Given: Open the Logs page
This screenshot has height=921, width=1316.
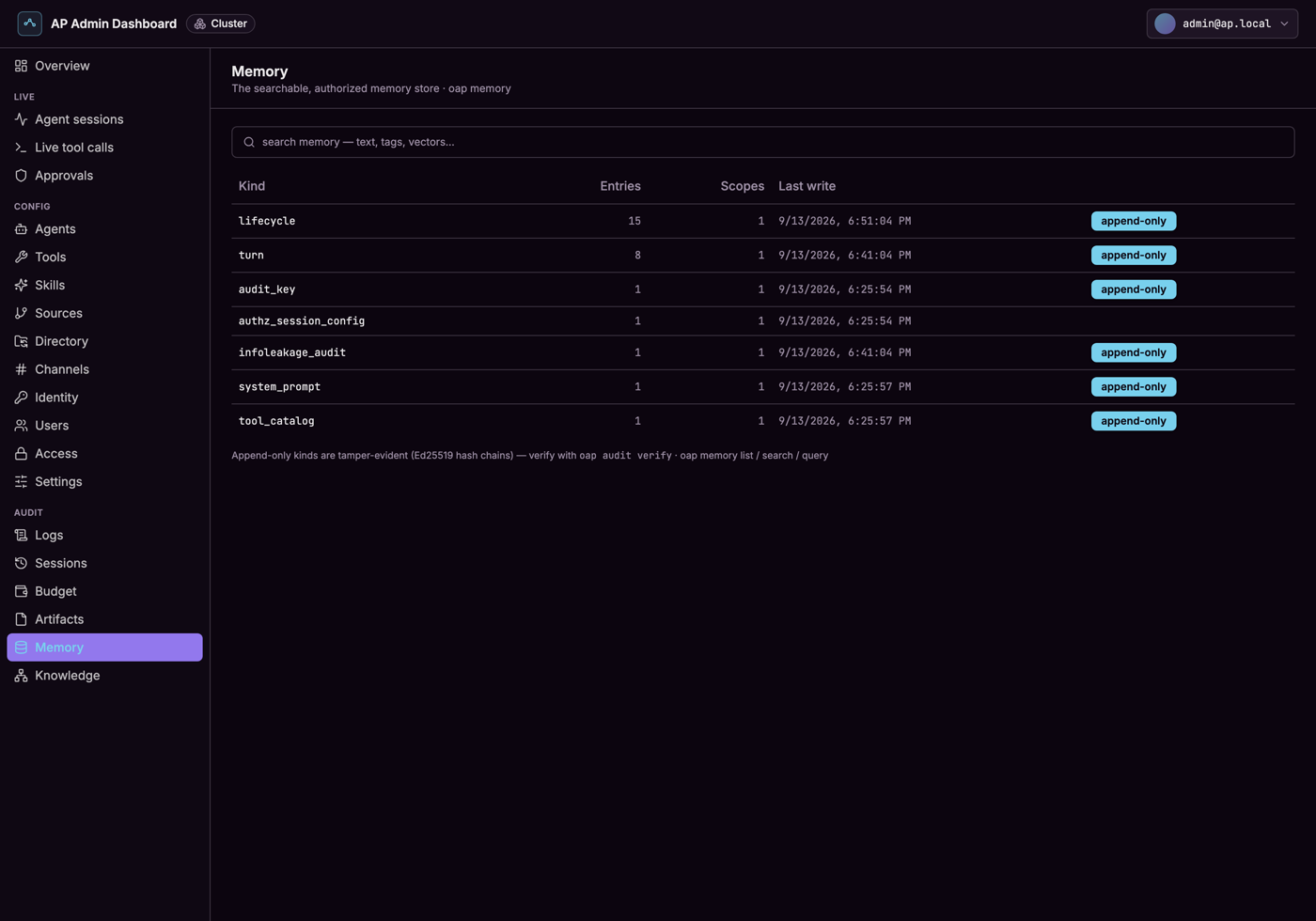Looking at the screenshot, I should point(104,536).
